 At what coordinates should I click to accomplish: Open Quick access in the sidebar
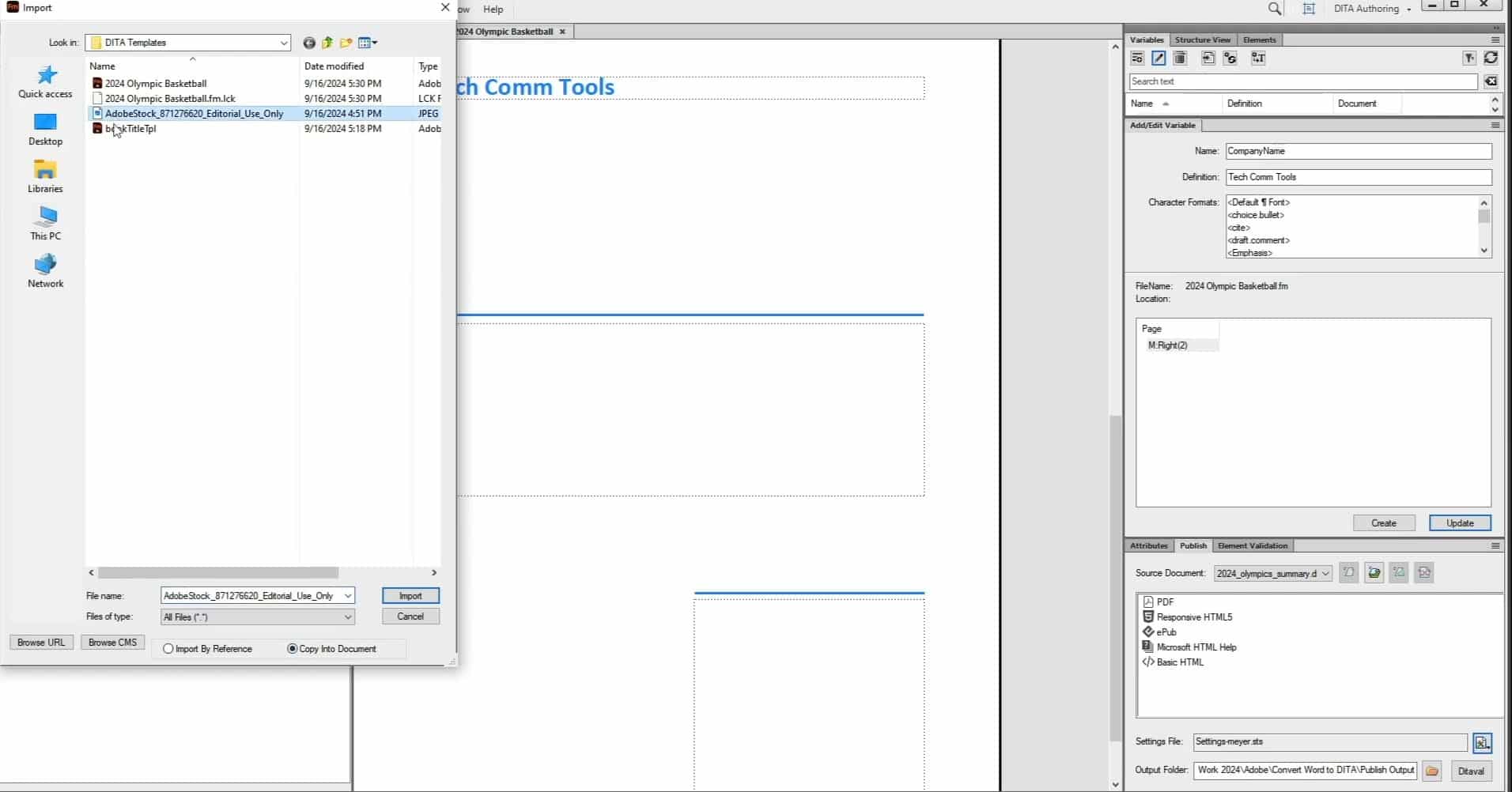coord(45,81)
